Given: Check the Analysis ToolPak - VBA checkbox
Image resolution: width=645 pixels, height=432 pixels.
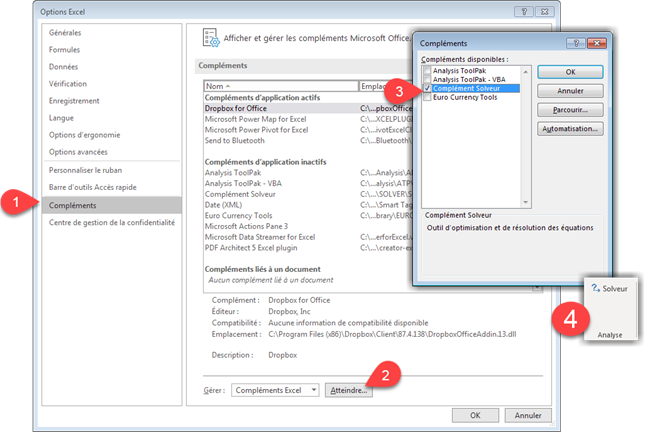Looking at the screenshot, I should pyautogui.click(x=428, y=79).
